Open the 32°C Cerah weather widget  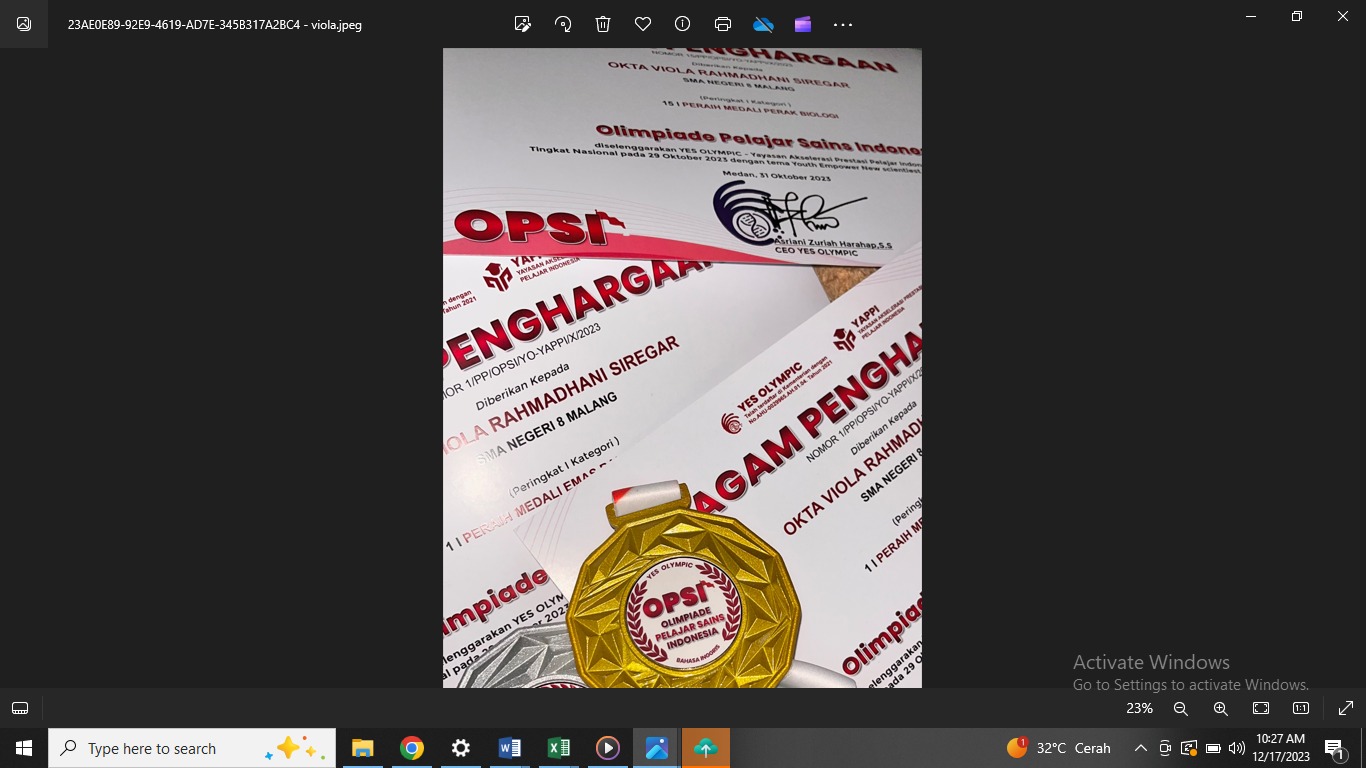pos(1060,748)
